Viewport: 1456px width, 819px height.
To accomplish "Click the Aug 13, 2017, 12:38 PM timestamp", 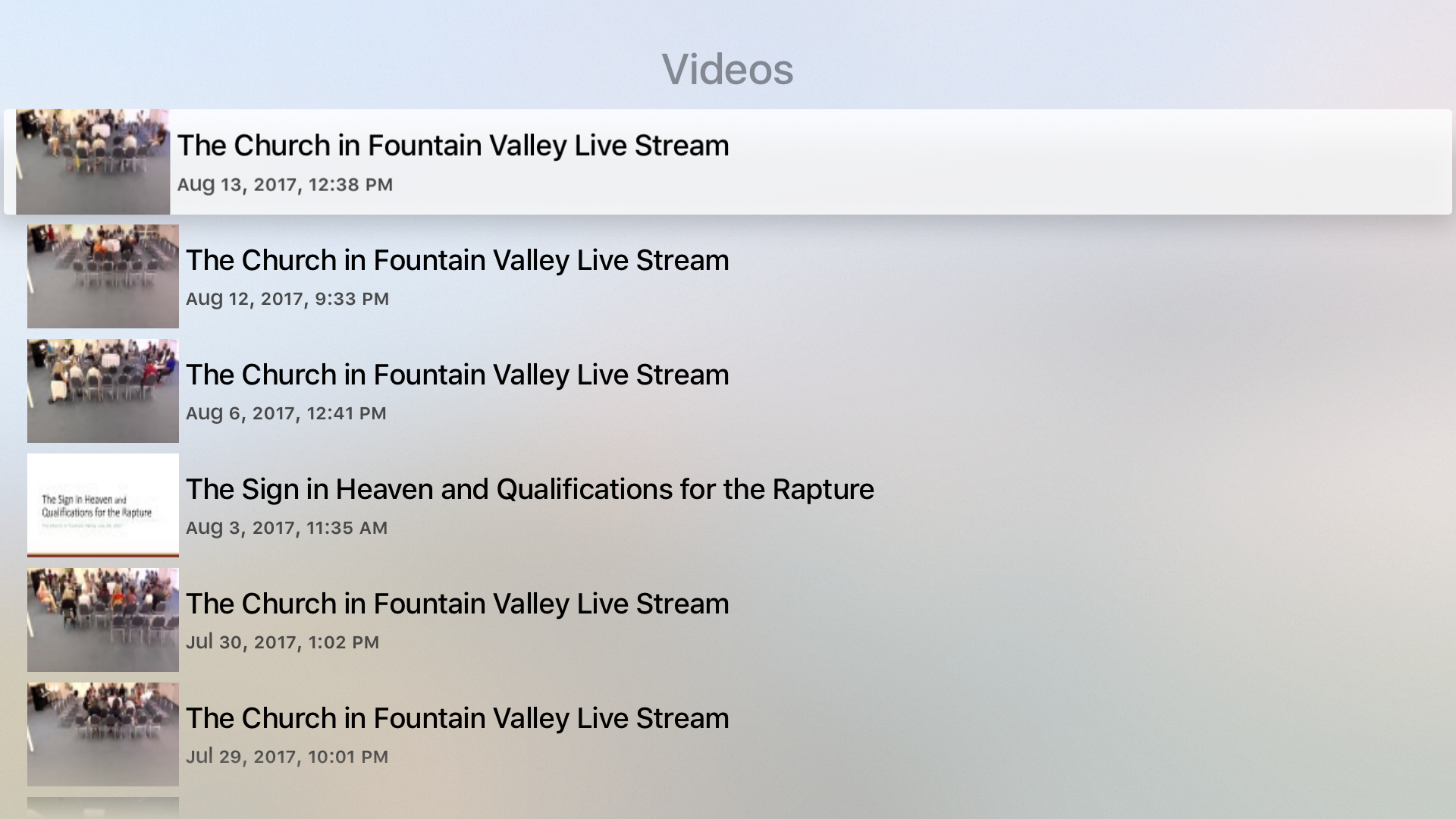I will click(x=285, y=185).
